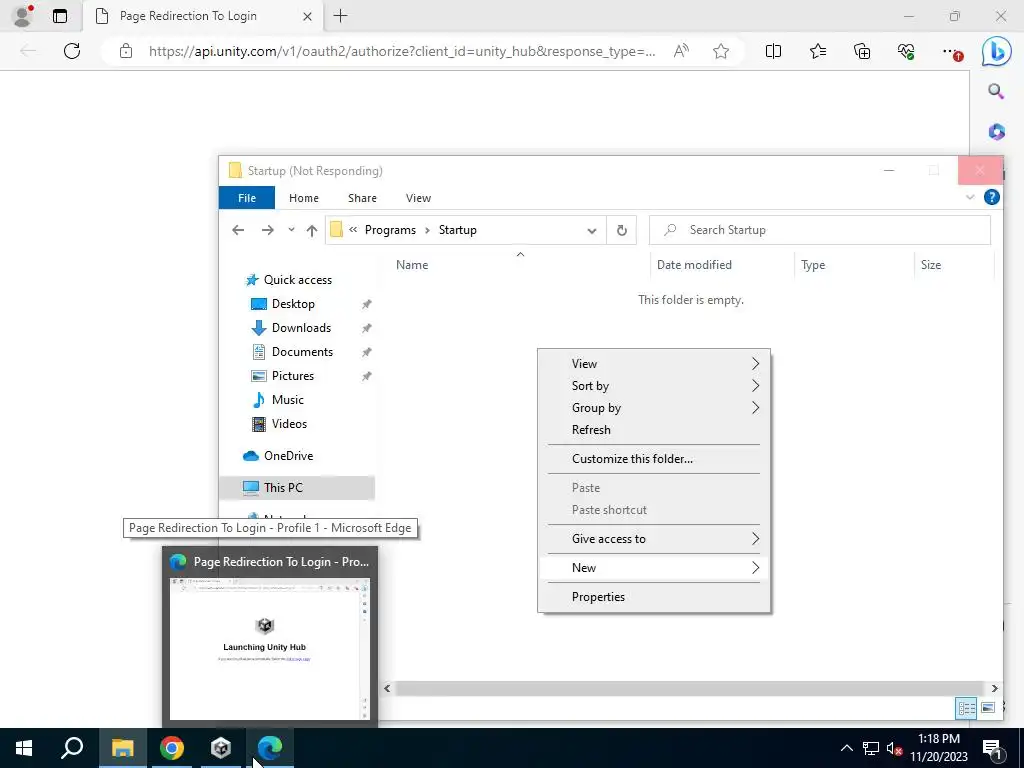Go up one folder level in Explorer
The width and height of the screenshot is (1024, 768).
tap(312, 230)
